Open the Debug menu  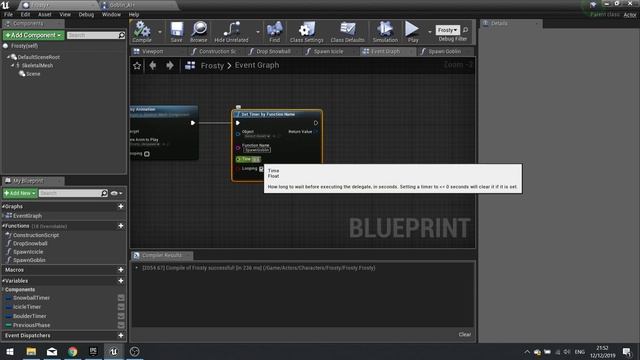click(x=86, y=14)
